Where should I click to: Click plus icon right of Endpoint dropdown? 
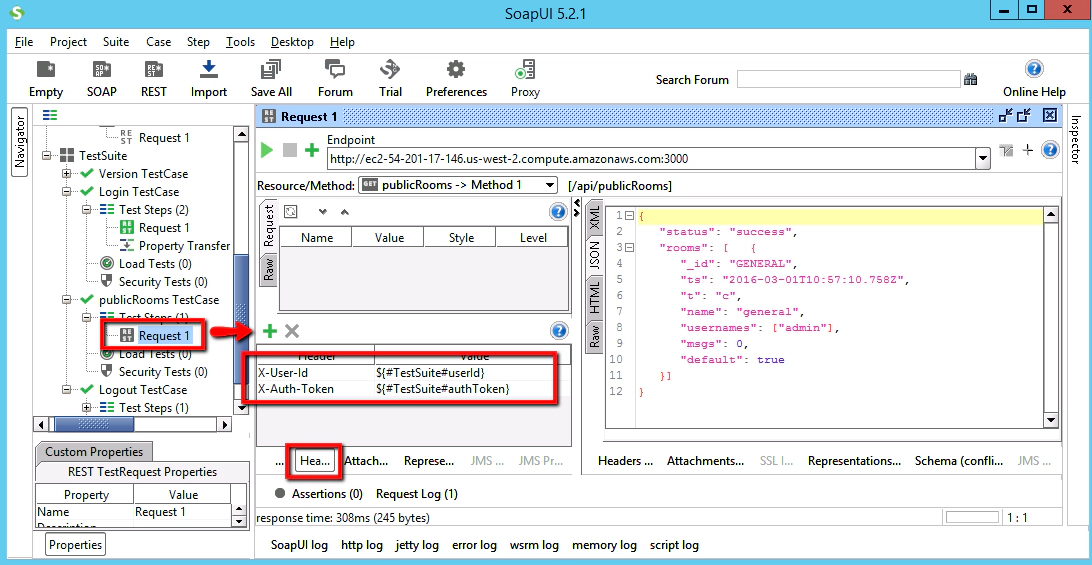[1027, 150]
